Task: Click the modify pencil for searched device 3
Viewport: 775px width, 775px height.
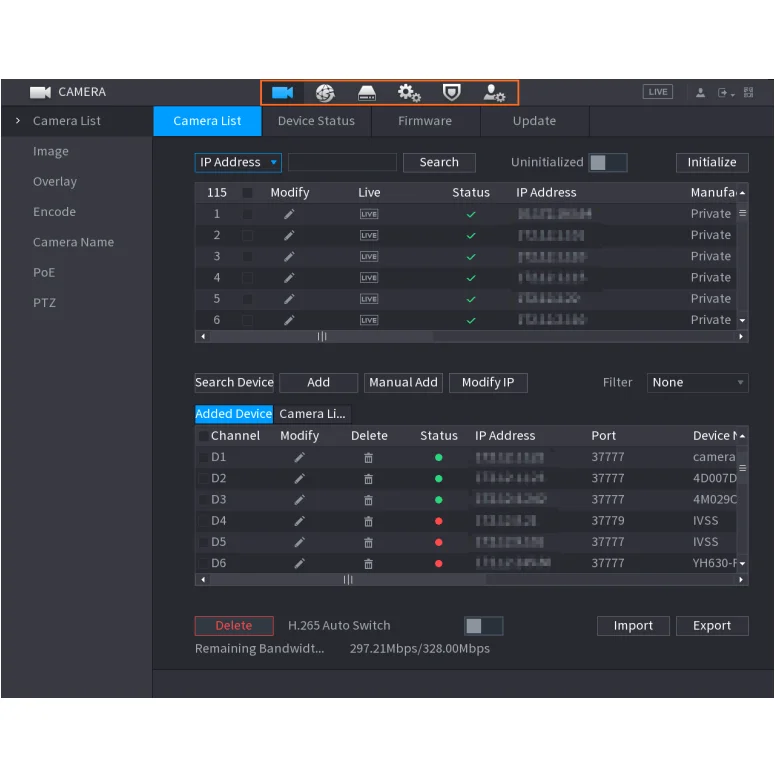Action: point(289,257)
